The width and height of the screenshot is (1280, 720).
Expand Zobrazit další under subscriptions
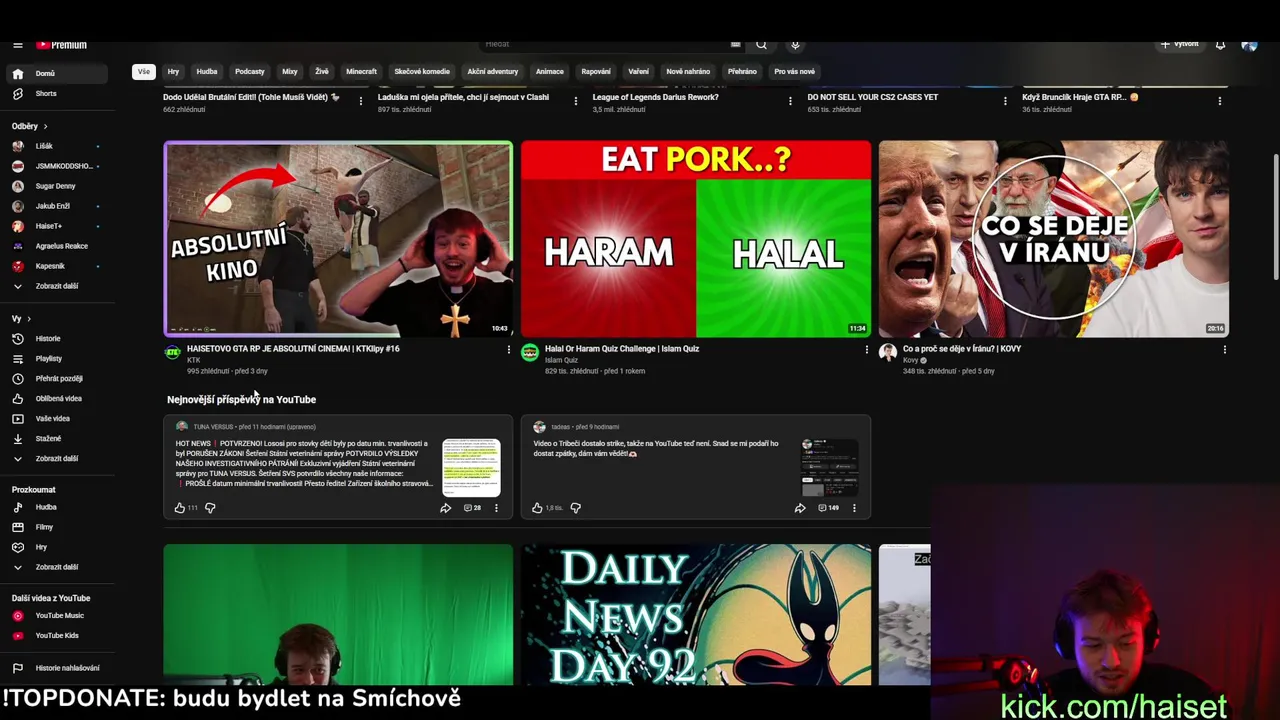click(x=56, y=286)
